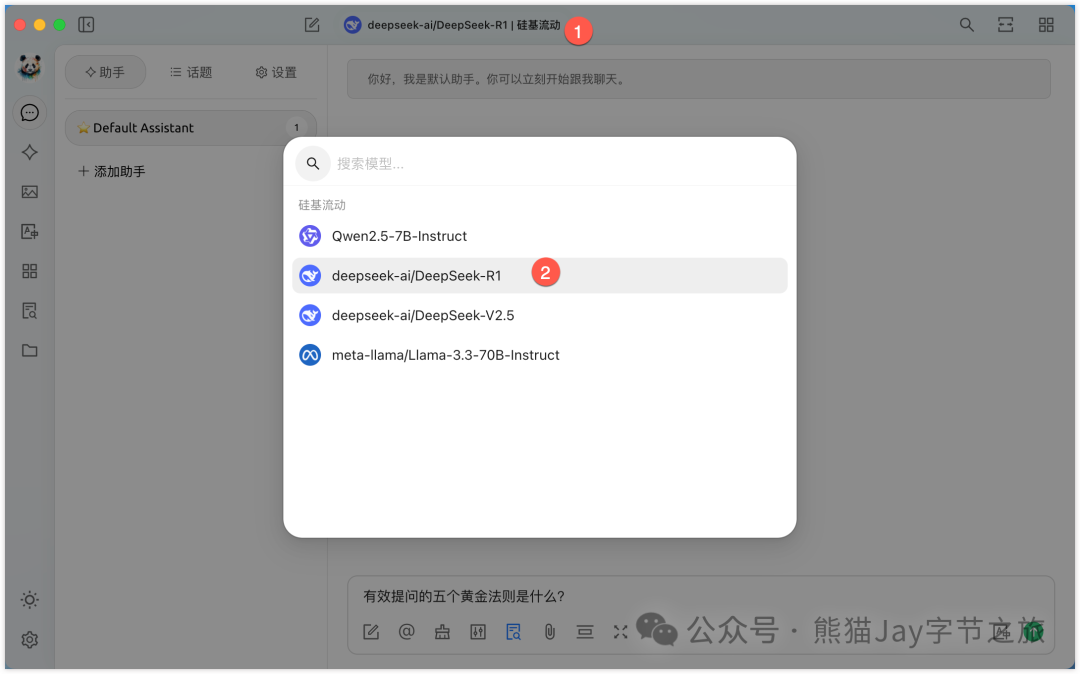
Task: Toggle the sun theme icon
Action: tap(30, 600)
